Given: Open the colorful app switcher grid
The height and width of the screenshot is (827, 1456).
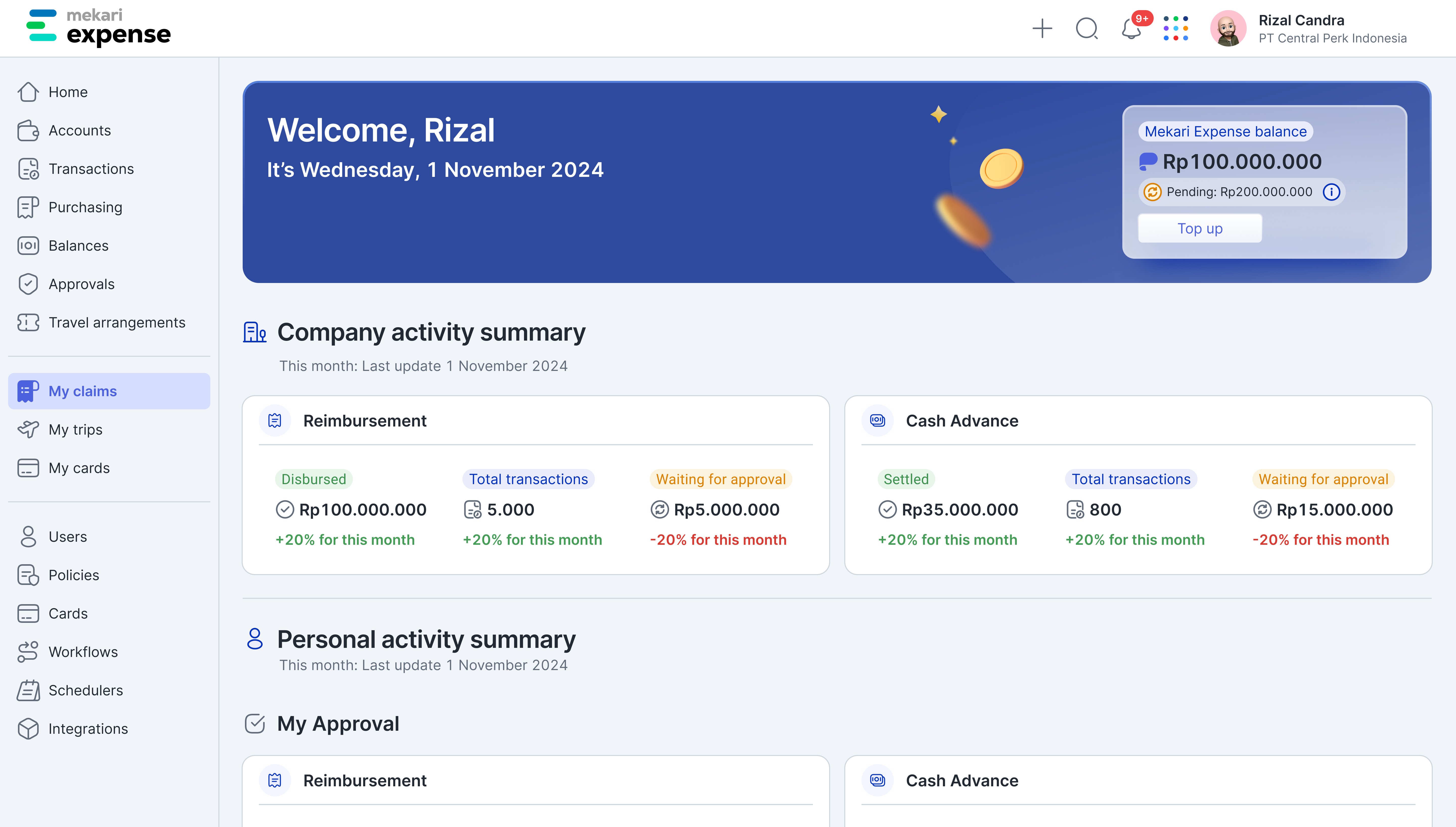Looking at the screenshot, I should (x=1175, y=28).
